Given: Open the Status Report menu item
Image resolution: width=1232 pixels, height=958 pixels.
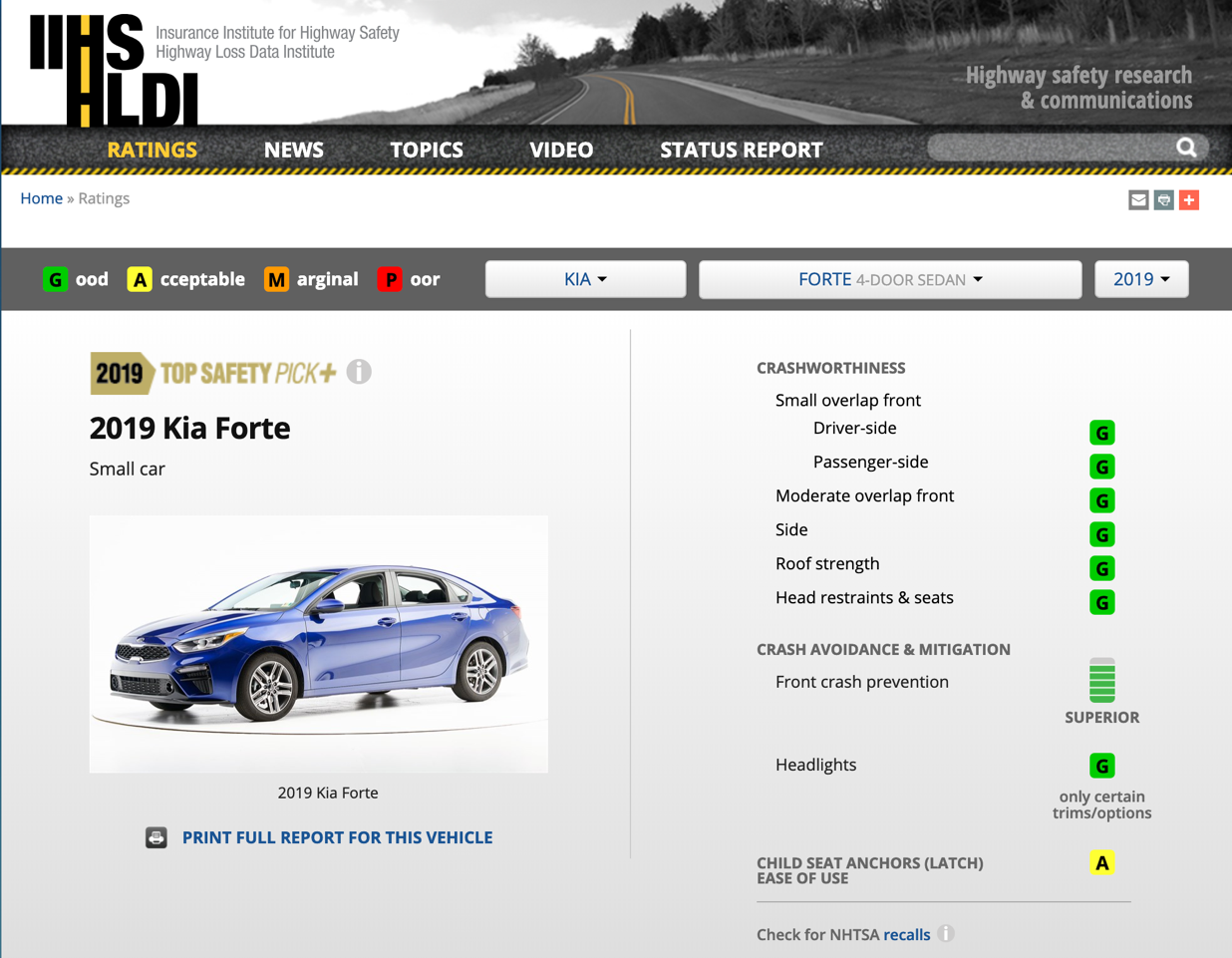Looking at the screenshot, I should click(x=741, y=150).
